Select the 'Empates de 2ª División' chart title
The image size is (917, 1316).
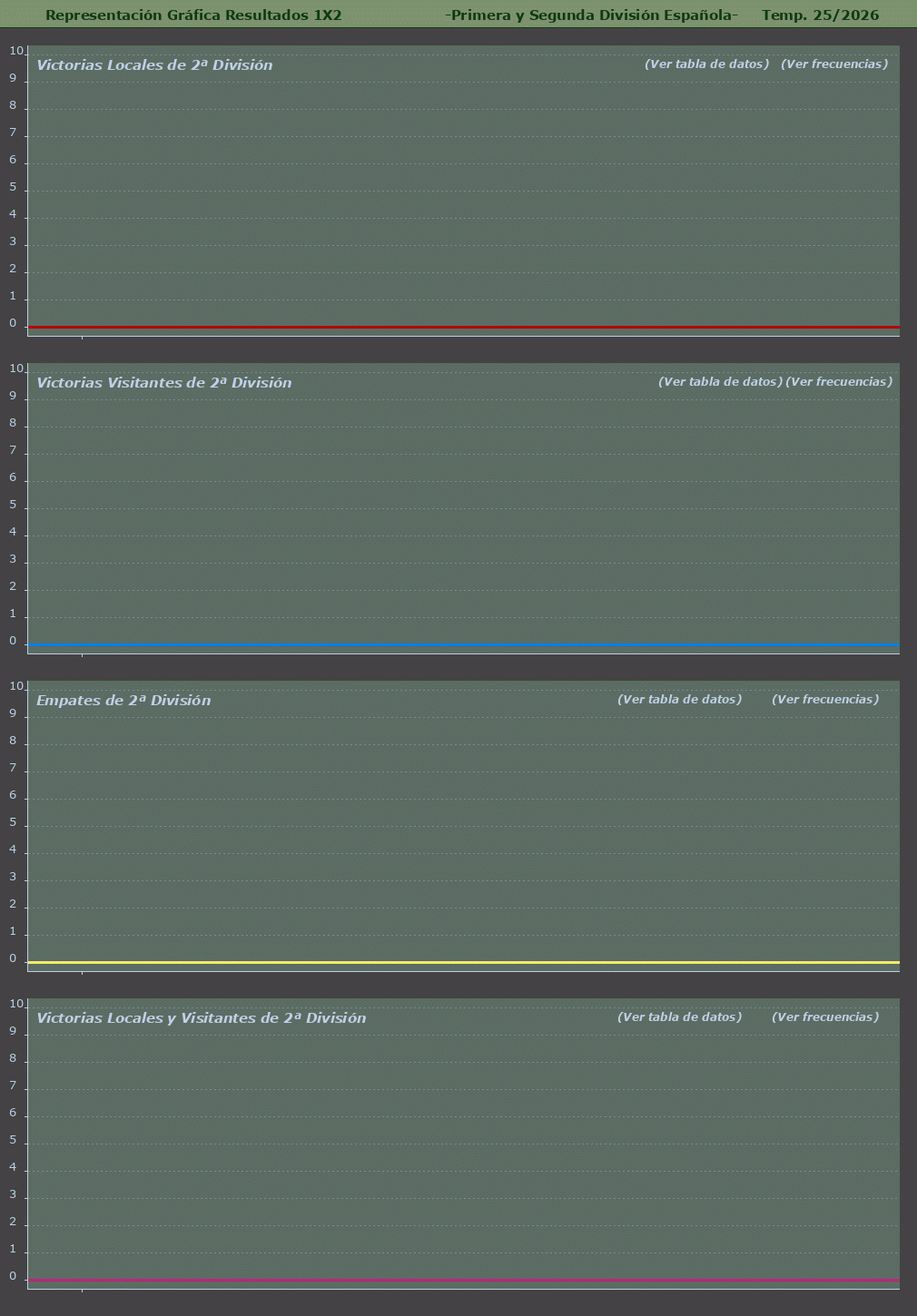(123, 701)
